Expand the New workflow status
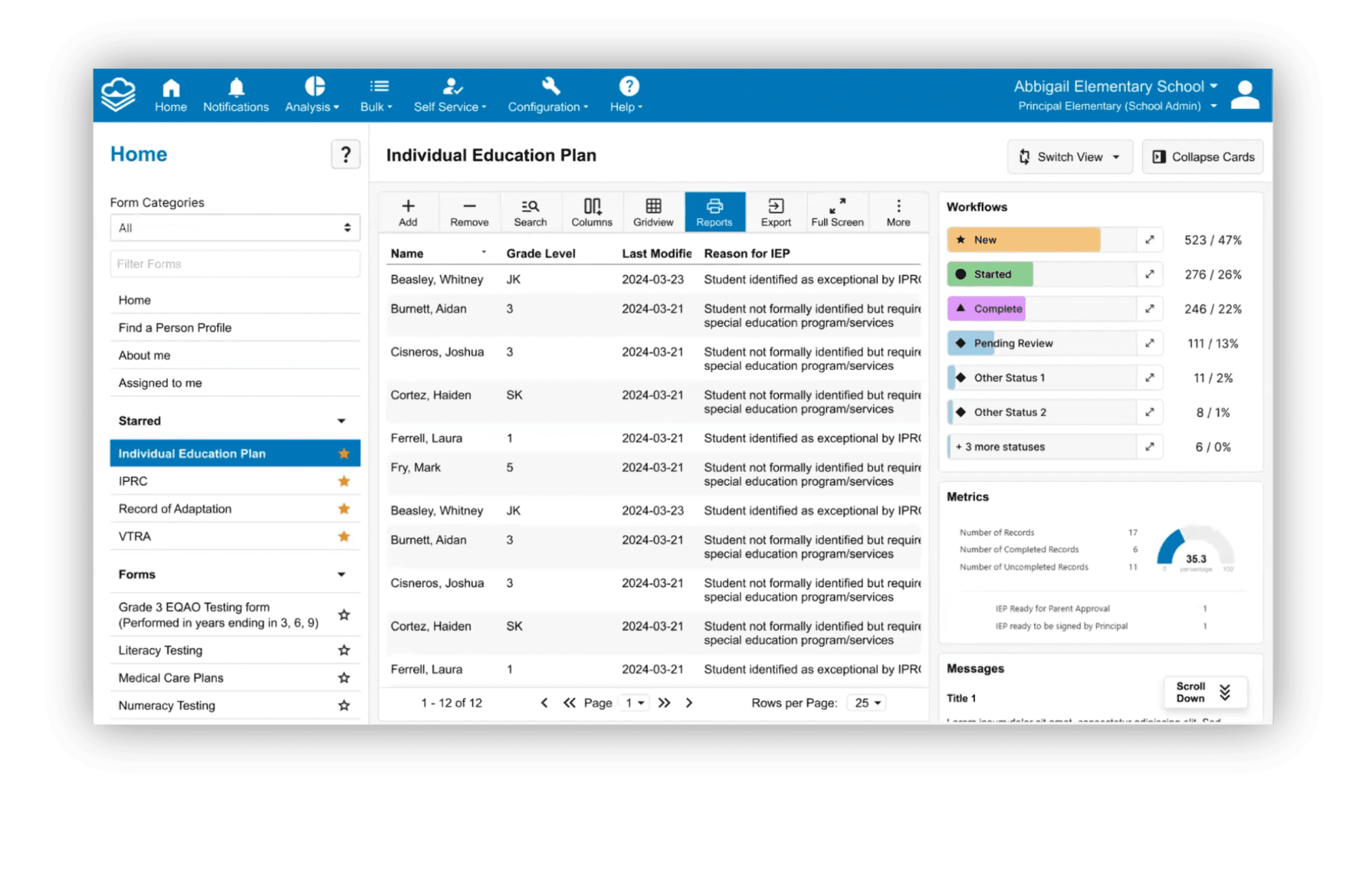Viewport: 1358px width, 896px height. coord(1150,240)
